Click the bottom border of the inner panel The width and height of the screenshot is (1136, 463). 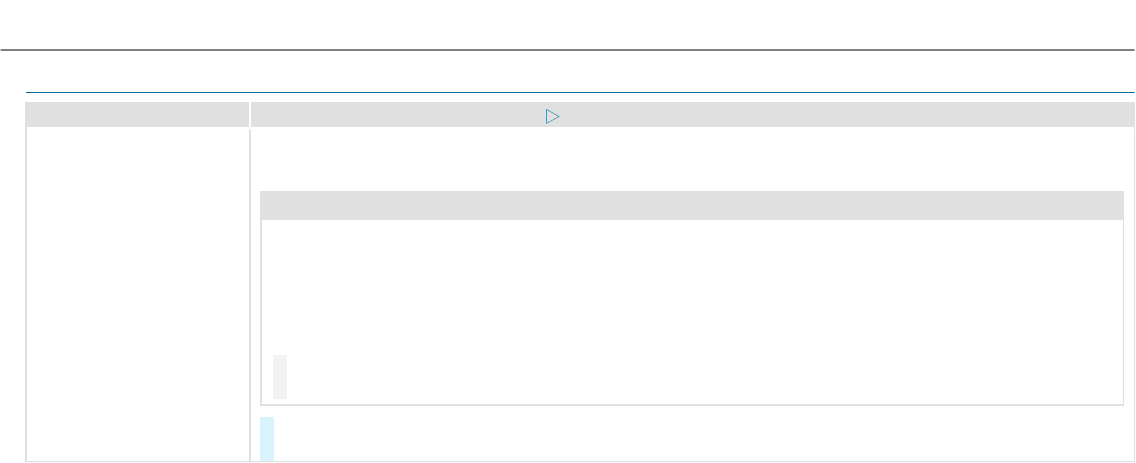[x=691, y=404]
